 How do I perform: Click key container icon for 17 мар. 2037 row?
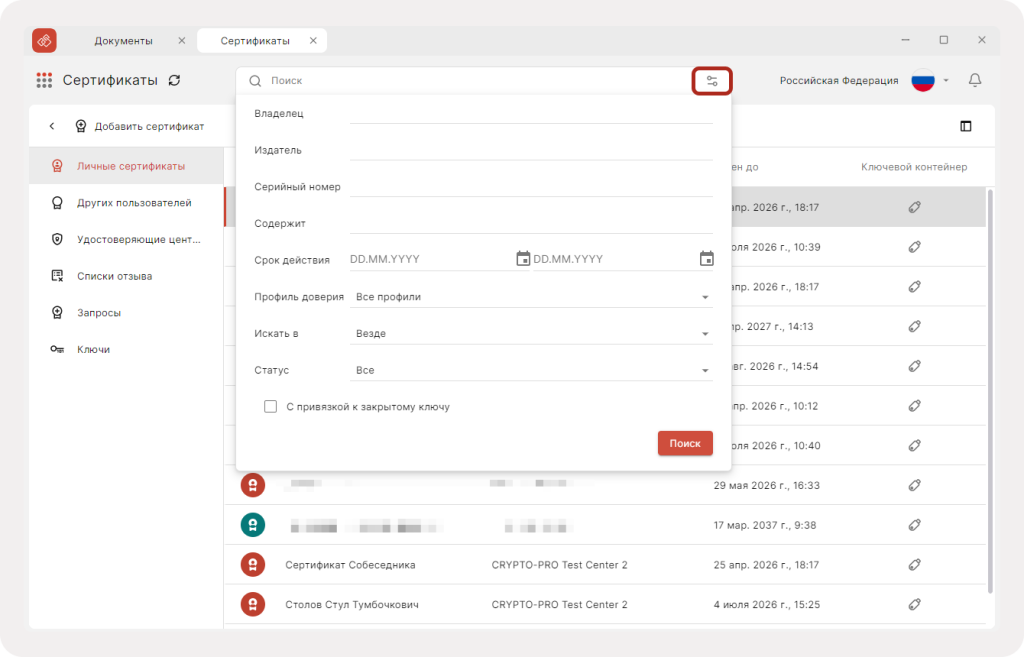point(914,525)
